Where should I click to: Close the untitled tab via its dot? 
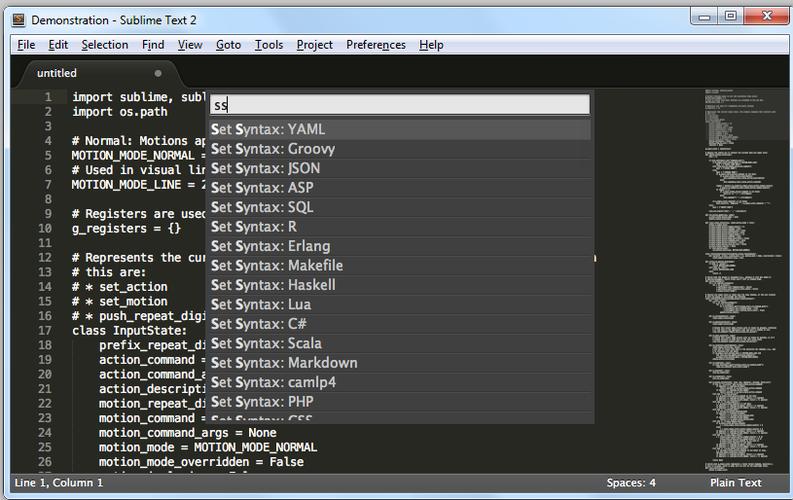pos(158,73)
